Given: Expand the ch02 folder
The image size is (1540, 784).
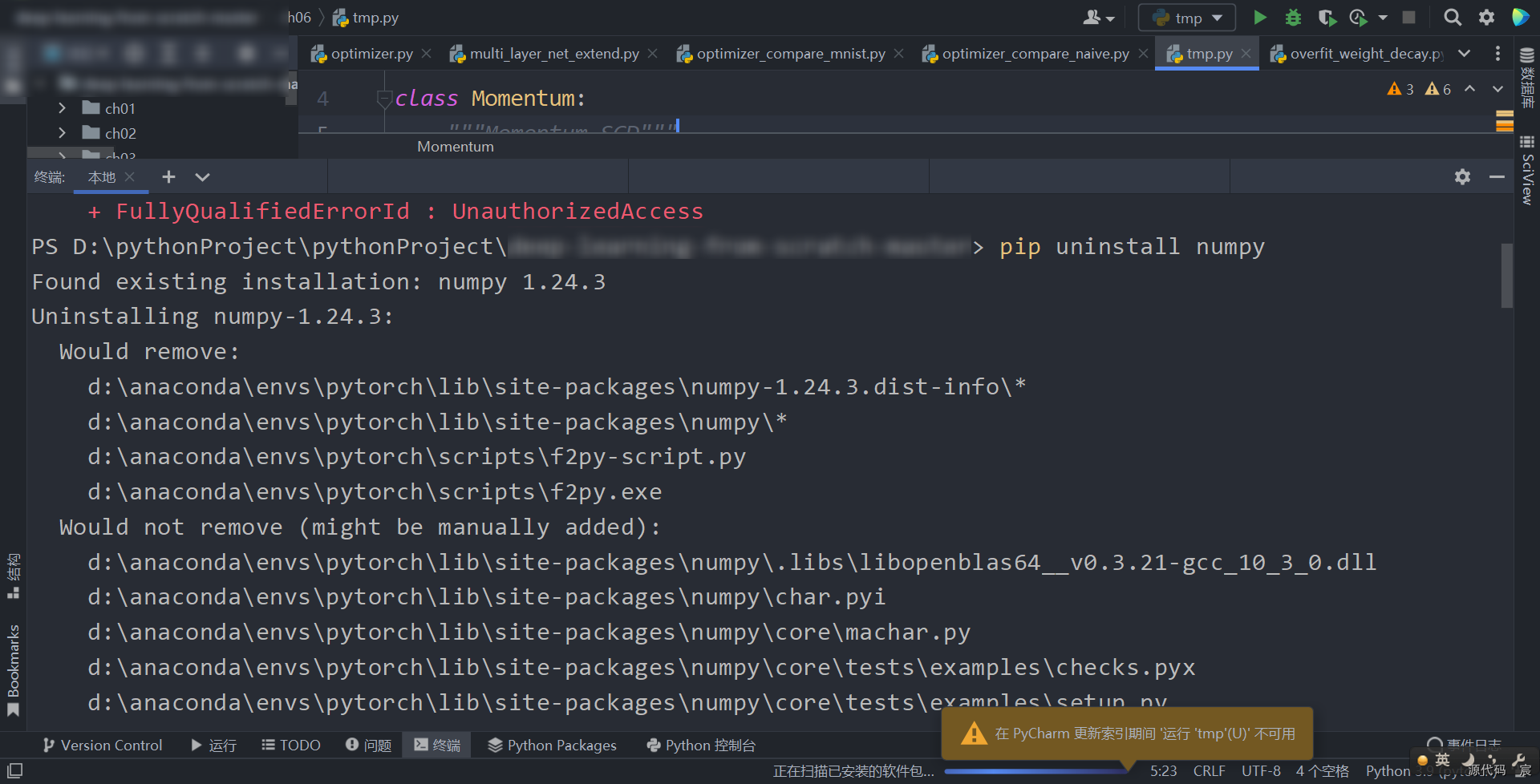Looking at the screenshot, I should pyautogui.click(x=62, y=132).
